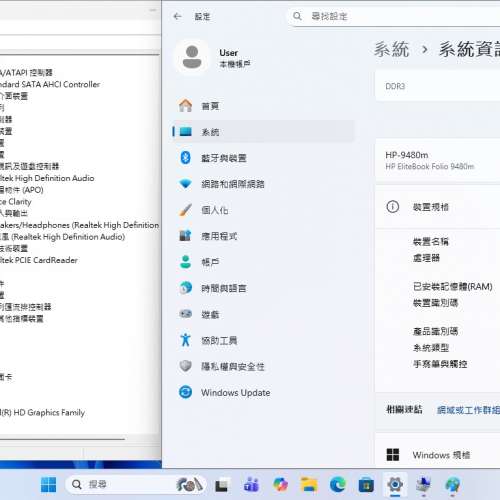This screenshot has width=500, height=500.
Task: Click the 系統類型 label
Action: coord(431,348)
